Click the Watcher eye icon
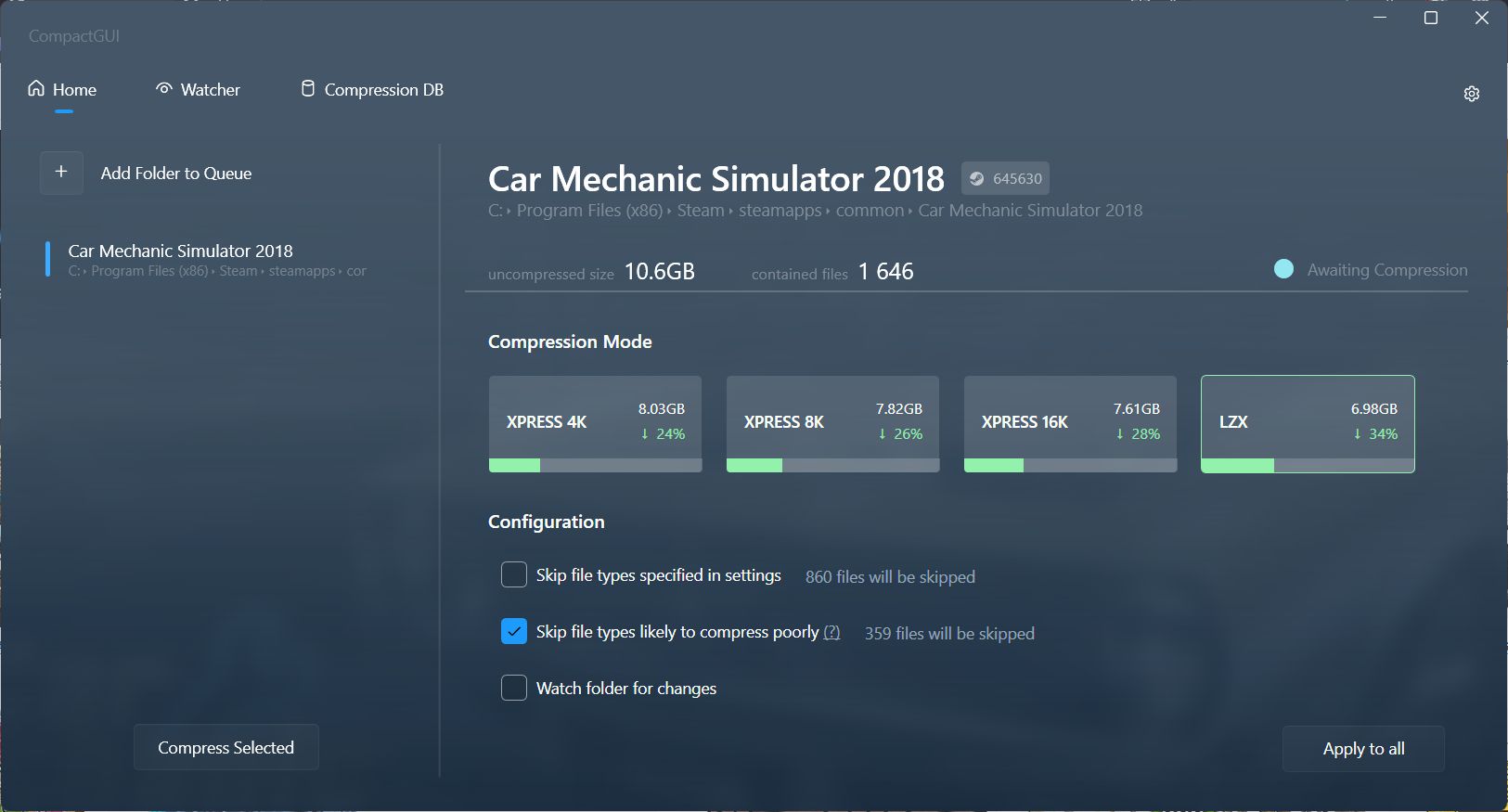 (164, 88)
